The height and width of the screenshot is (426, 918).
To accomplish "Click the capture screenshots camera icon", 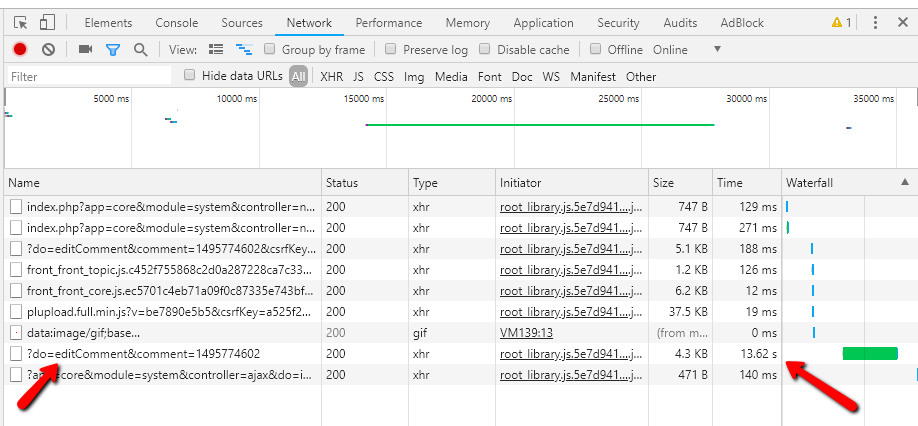I will point(85,49).
